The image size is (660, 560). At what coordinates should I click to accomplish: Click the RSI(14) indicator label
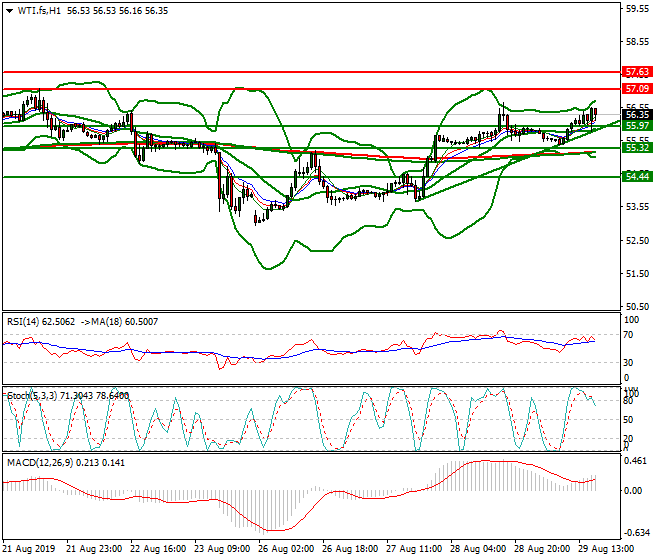point(28,321)
